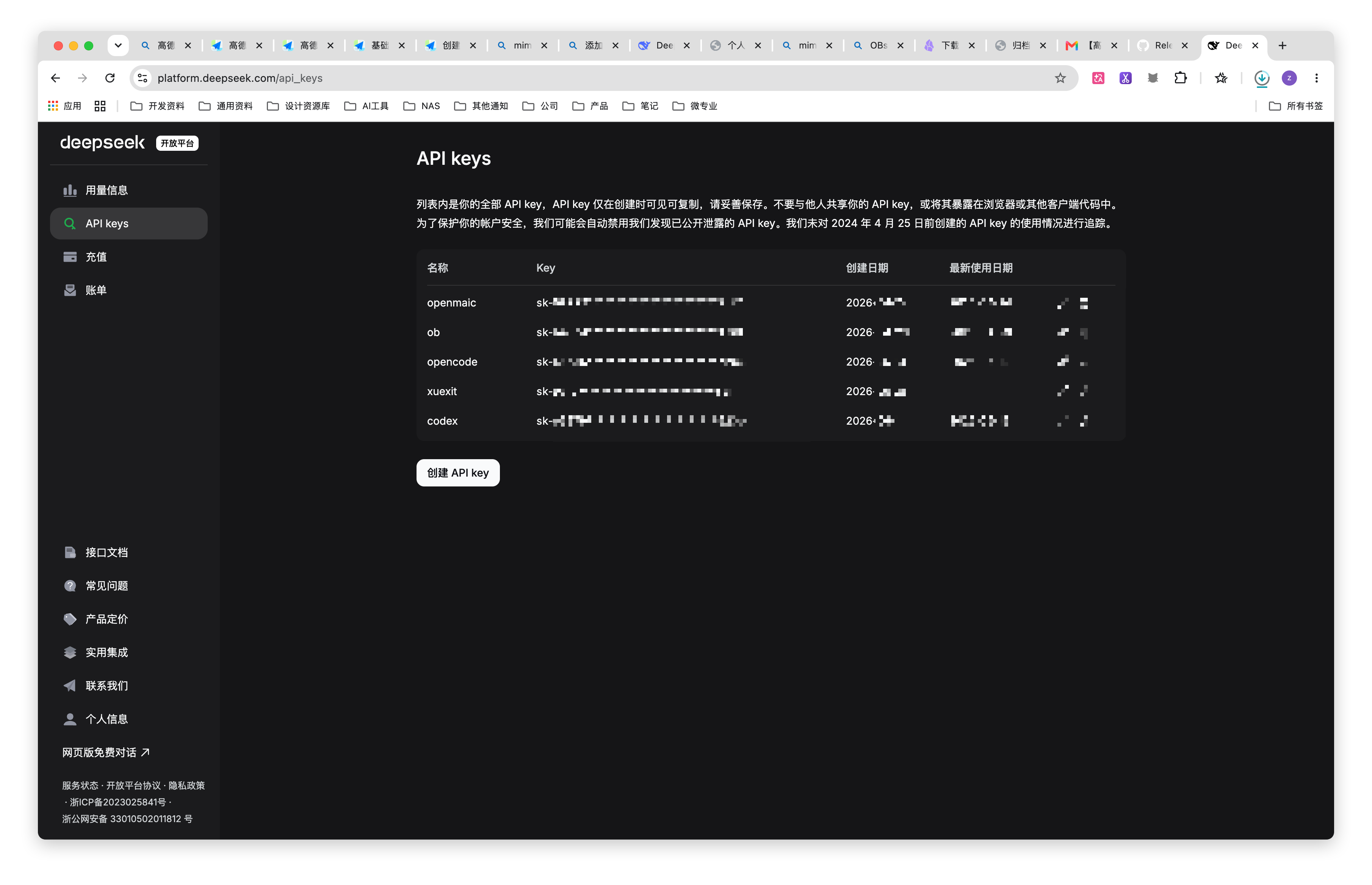Open 接口文档 API documentation

point(129,552)
